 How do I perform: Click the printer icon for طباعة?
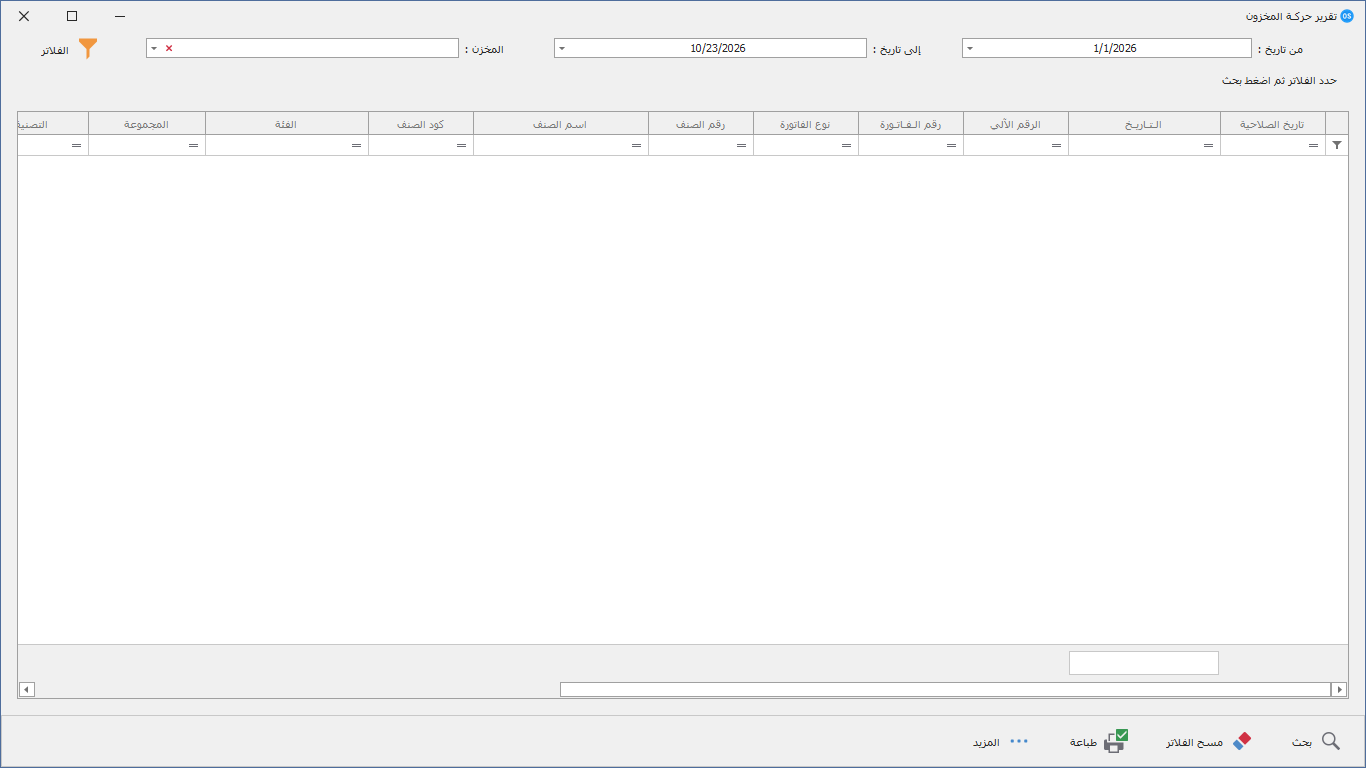[1115, 741]
